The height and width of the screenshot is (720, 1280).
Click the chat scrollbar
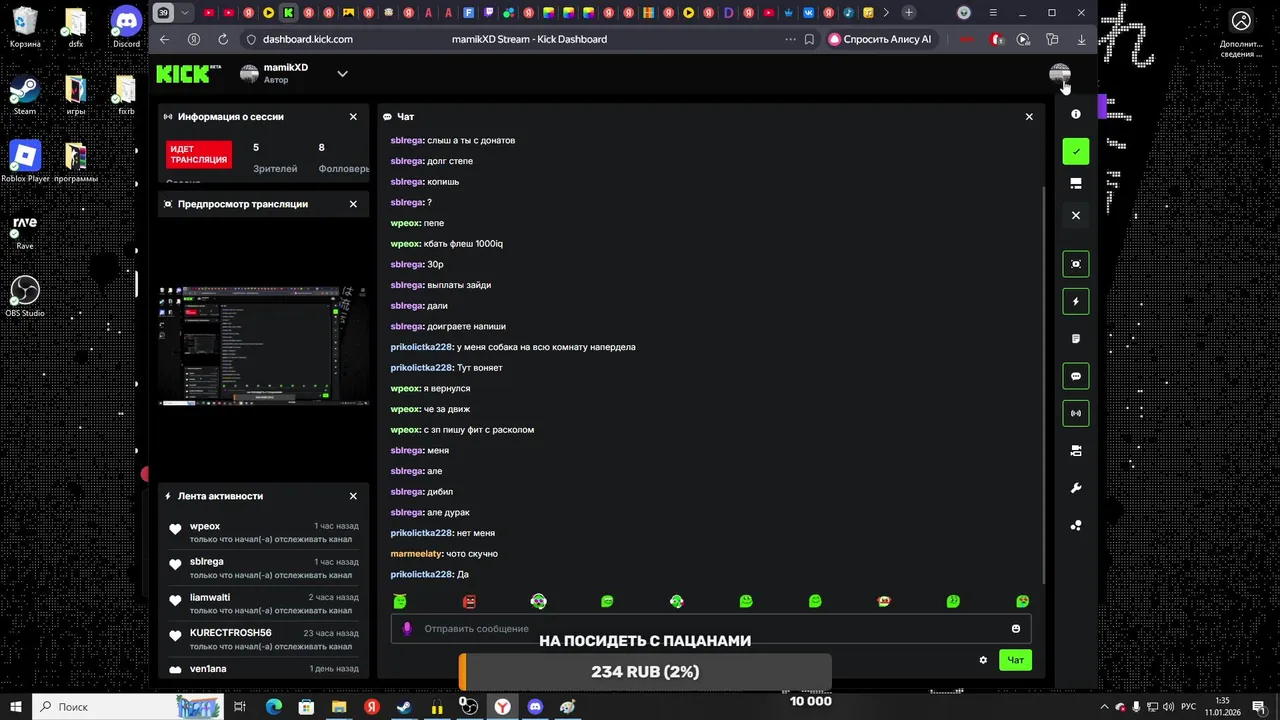point(1044,385)
